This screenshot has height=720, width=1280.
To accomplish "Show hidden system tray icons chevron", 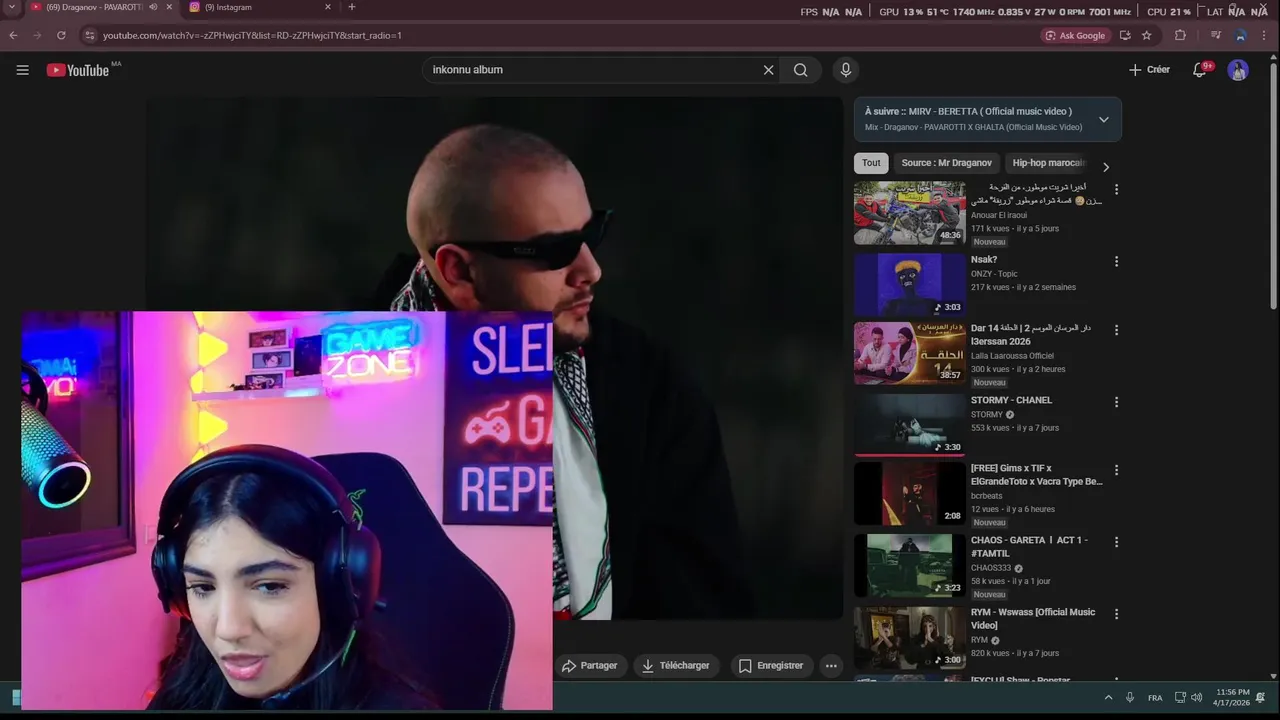I will coord(1108,698).
